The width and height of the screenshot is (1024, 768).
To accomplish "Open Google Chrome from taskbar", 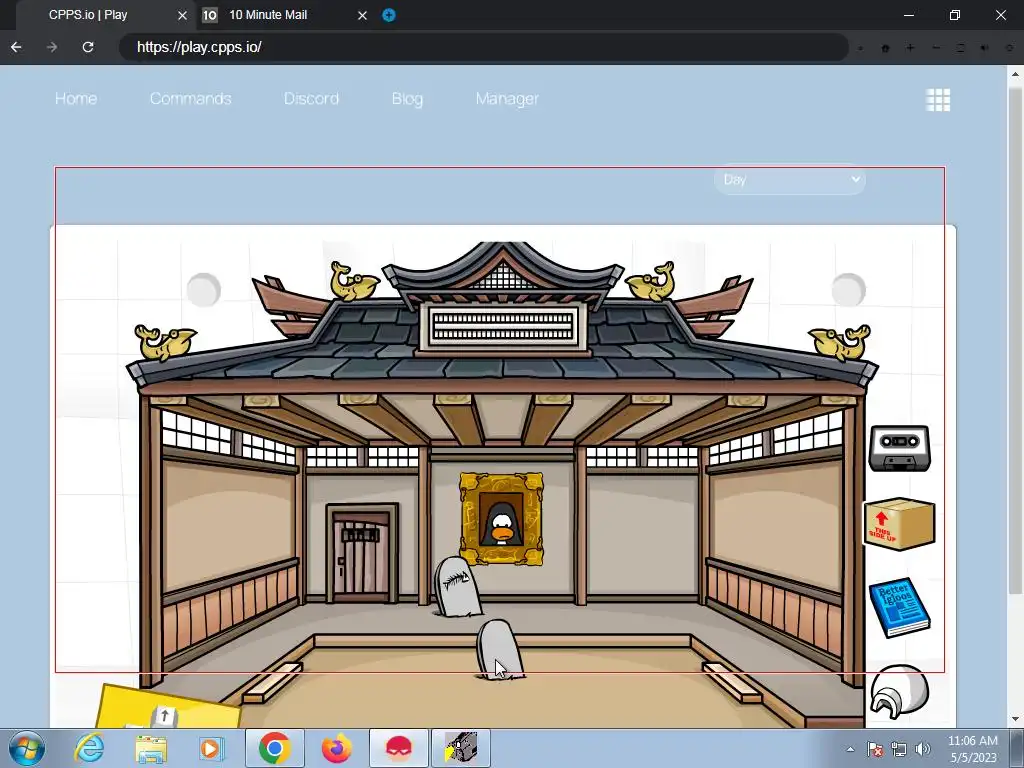I will coord(274,748).
